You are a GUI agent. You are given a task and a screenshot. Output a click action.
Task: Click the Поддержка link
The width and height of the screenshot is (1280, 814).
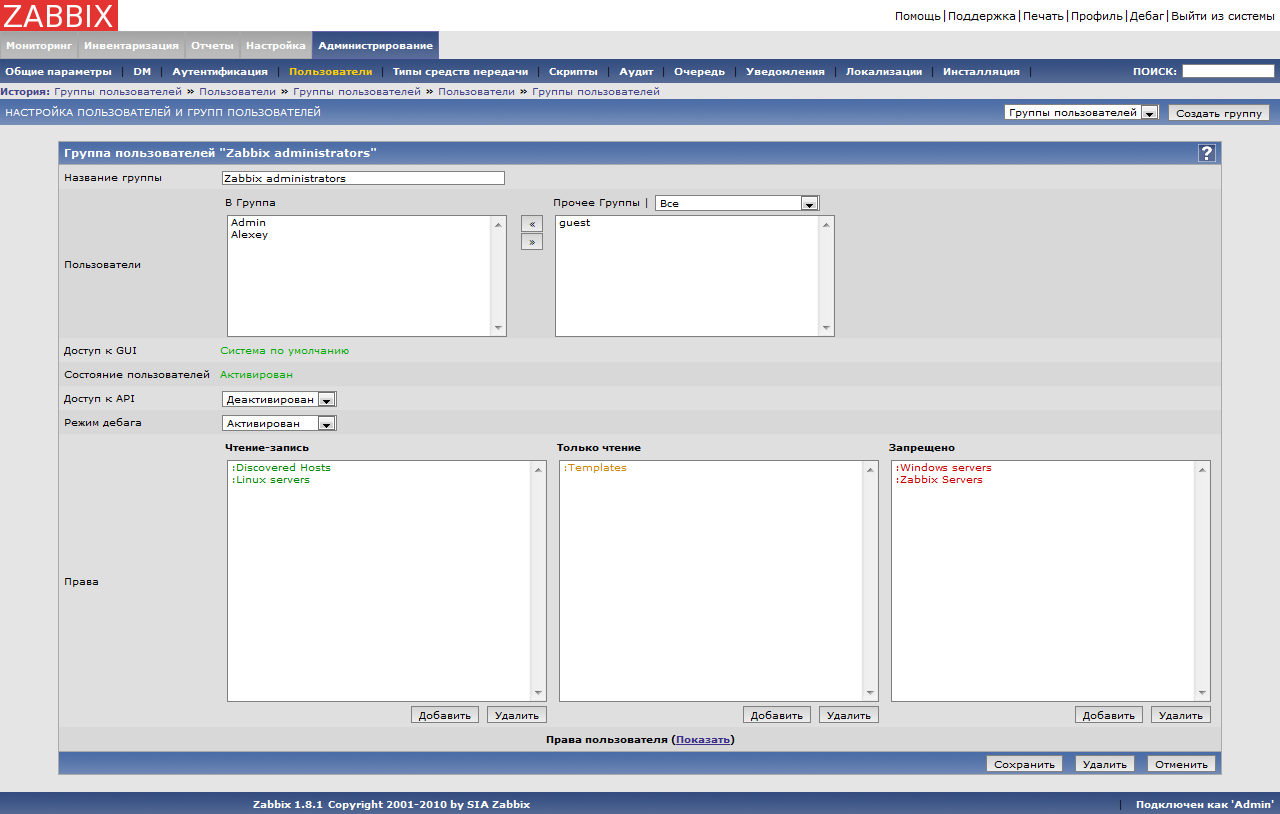click(982, 16)
